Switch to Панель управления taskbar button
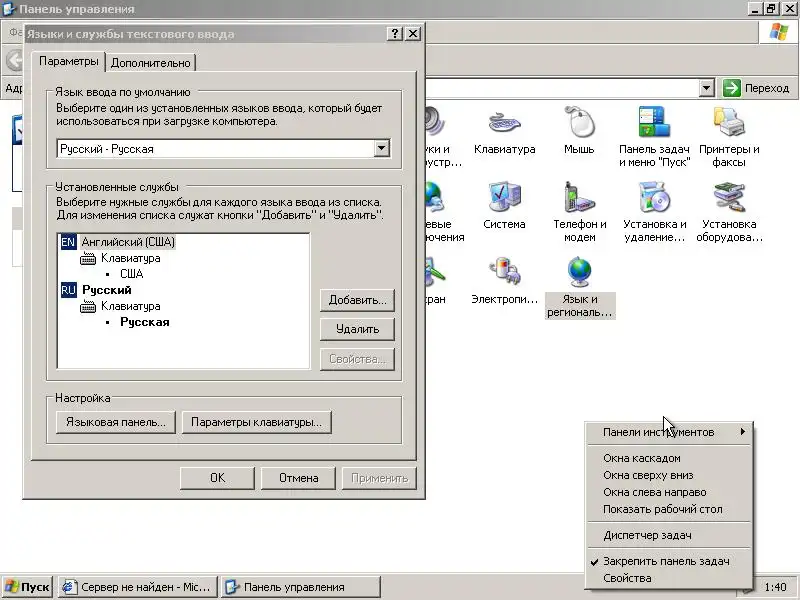Viewport: 800px width, 600px height. click(x=301, y=587)
